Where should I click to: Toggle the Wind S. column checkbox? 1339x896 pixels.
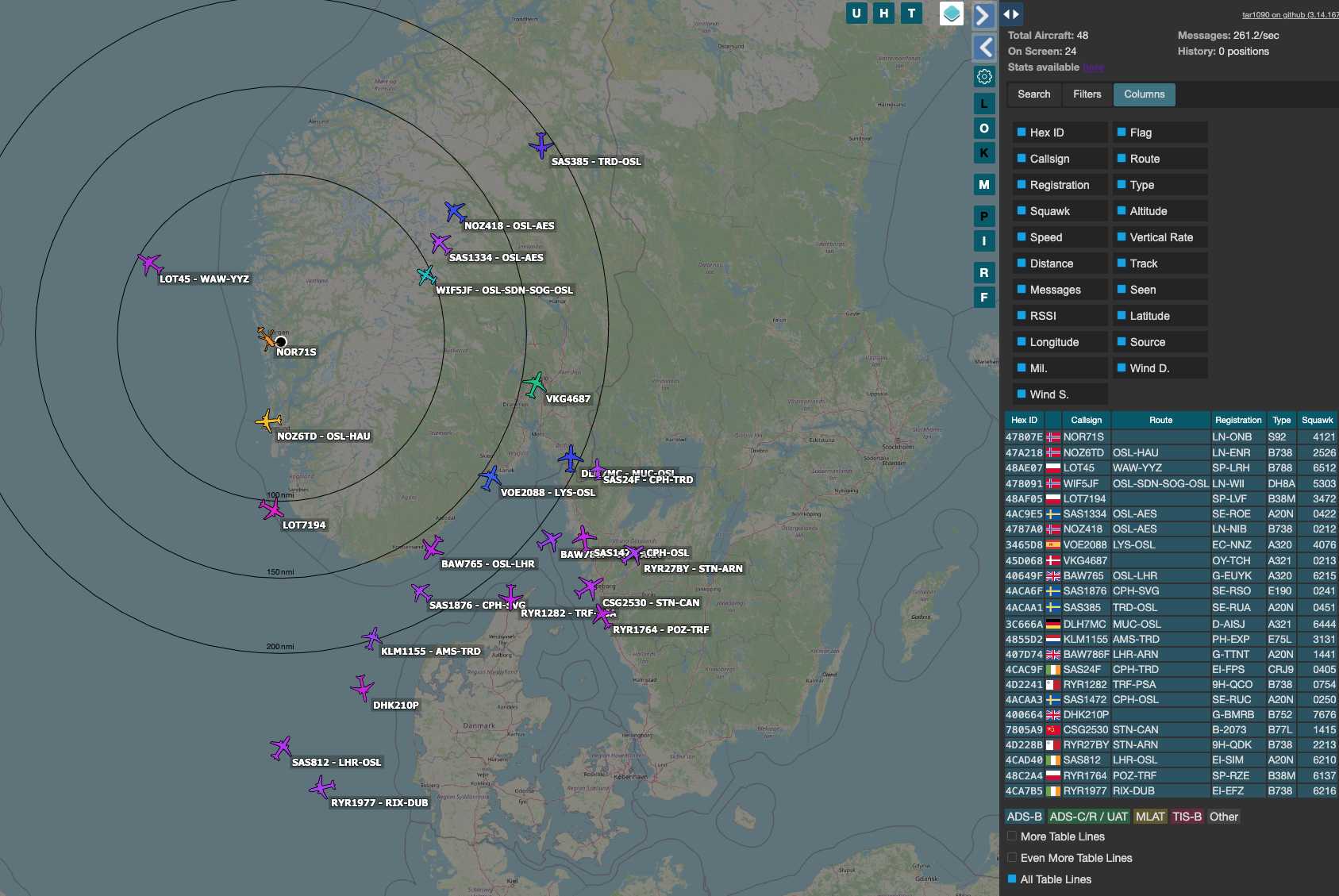click(x=1022, y=394)
